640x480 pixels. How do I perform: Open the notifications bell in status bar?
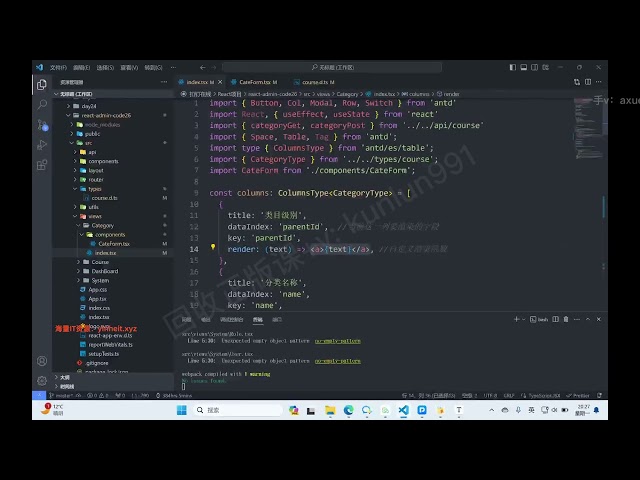click(599, 395)
